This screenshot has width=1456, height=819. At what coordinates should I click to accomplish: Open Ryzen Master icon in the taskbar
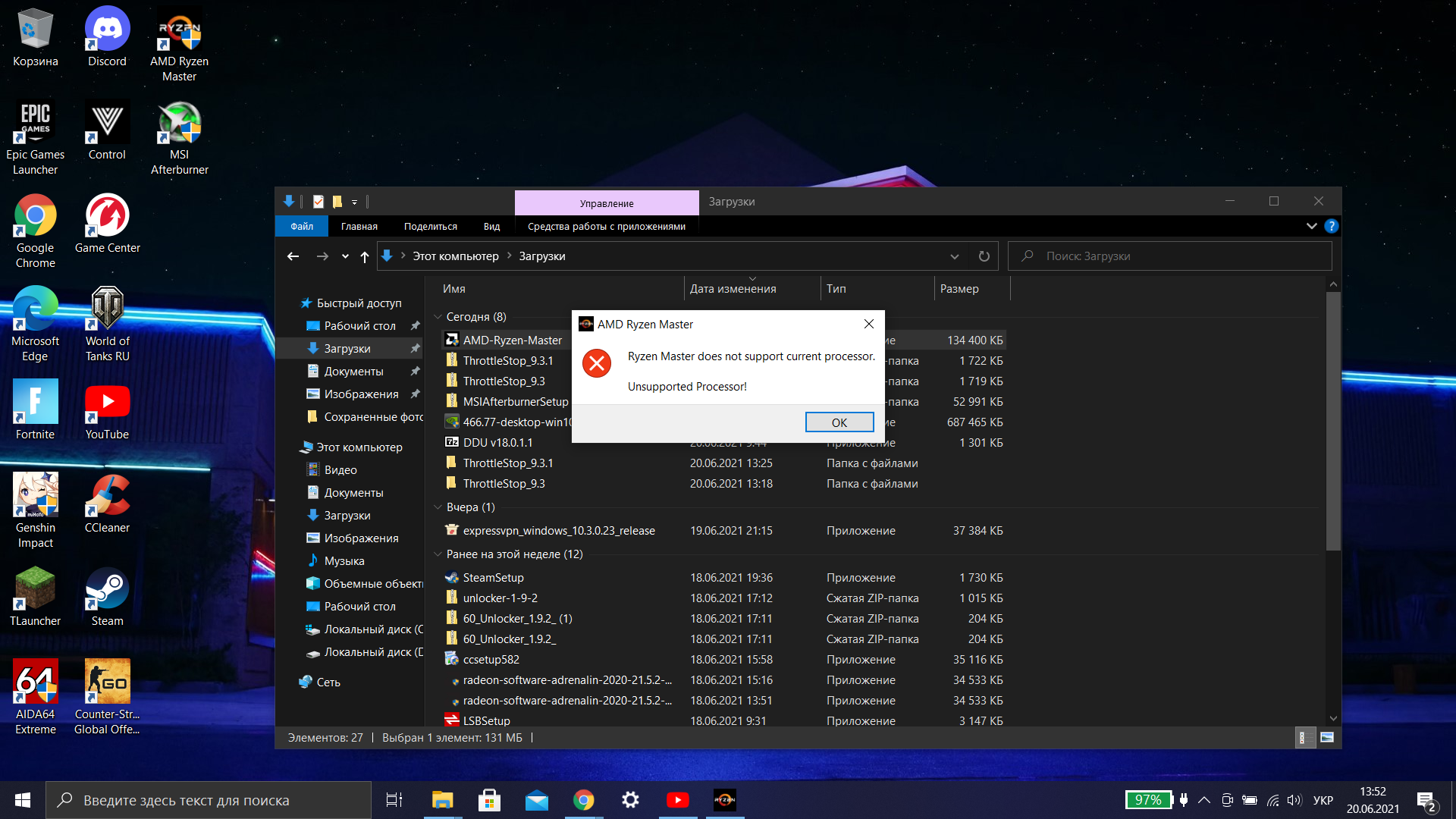pos(724,800)
